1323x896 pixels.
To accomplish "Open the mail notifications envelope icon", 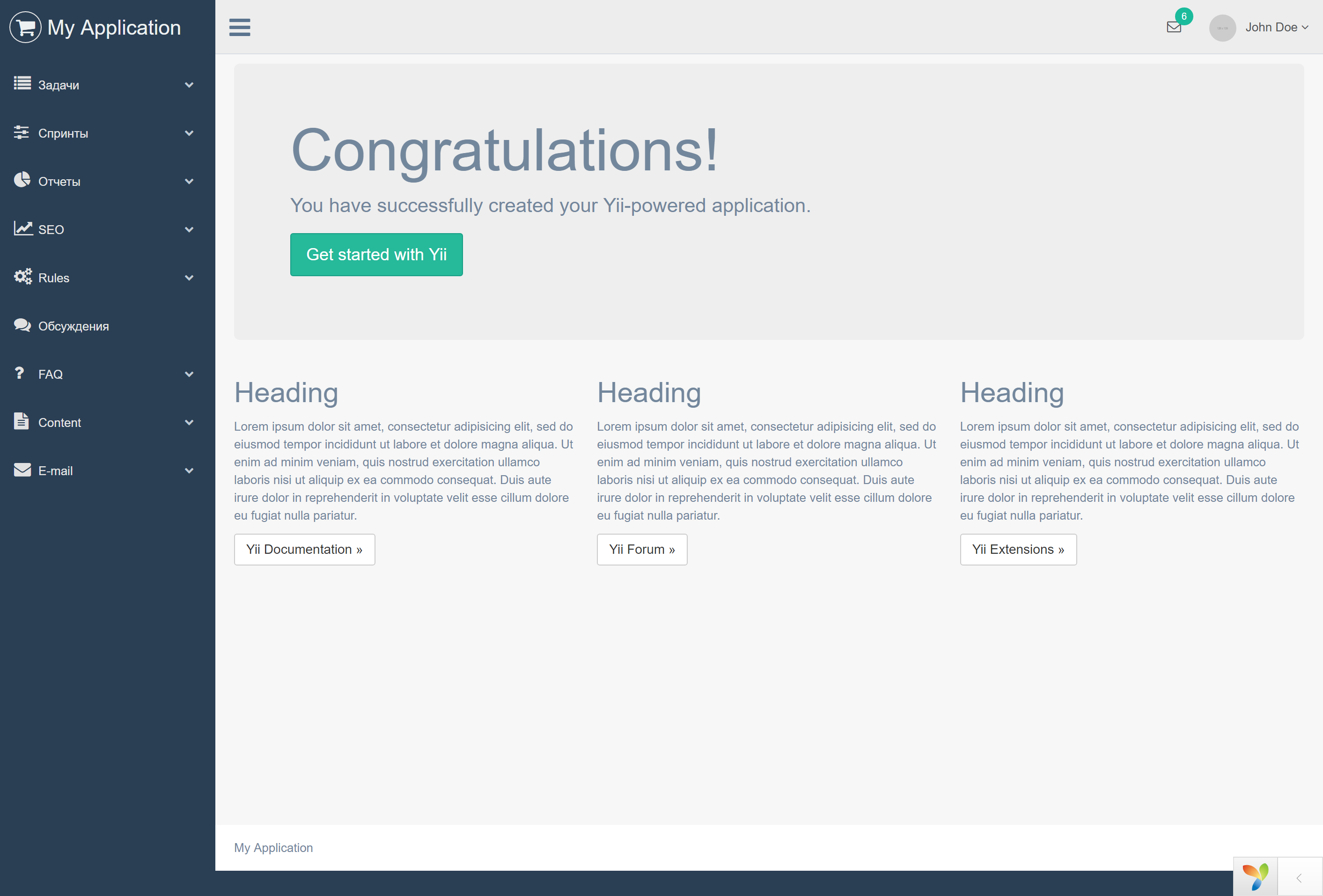I will (1174, 27).
